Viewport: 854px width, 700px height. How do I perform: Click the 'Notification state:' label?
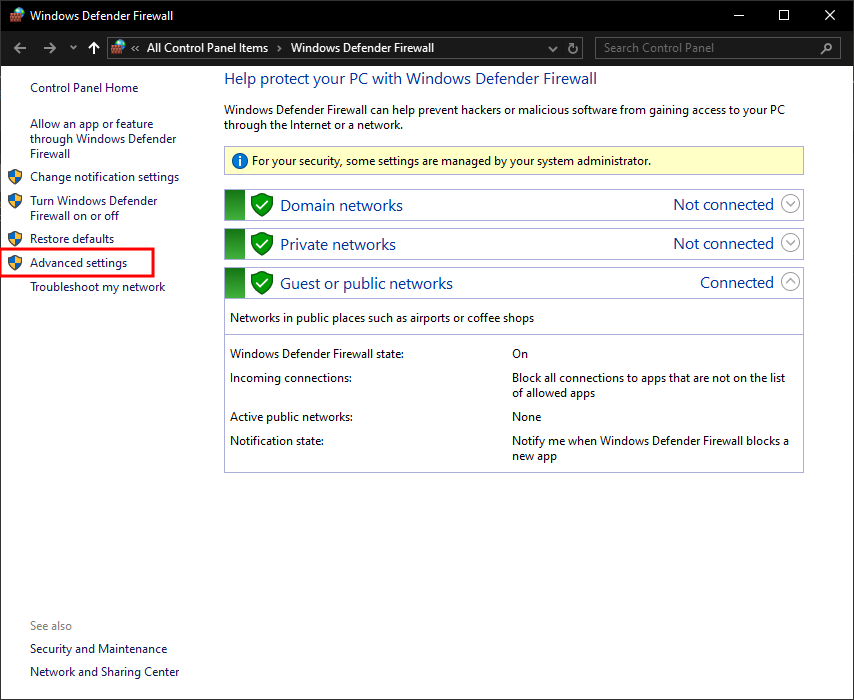tap(277, 441)
